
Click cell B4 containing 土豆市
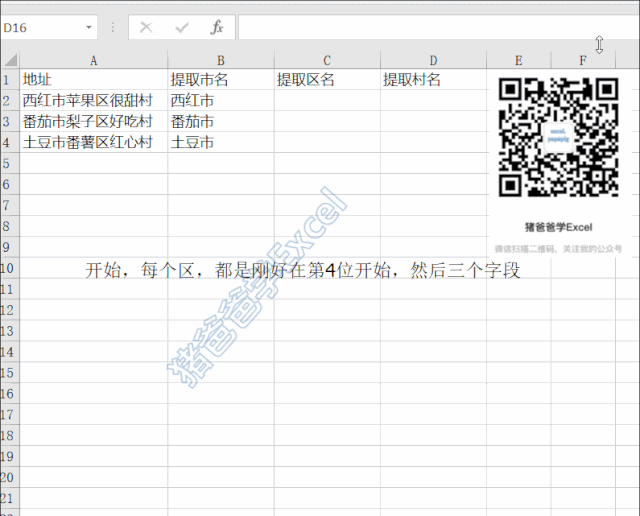click(221, 142)
